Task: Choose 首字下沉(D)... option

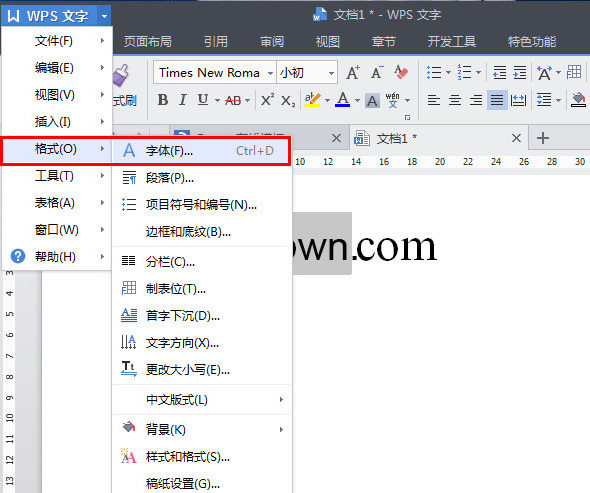Action: (202, 316)
